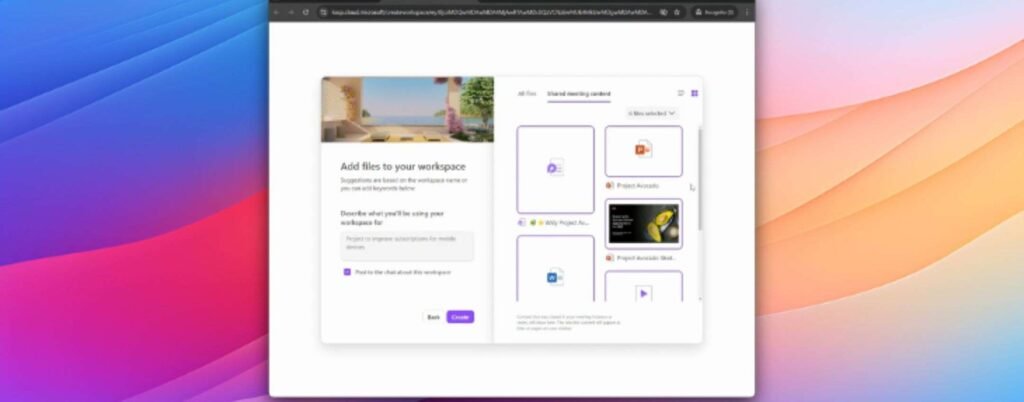
Task: Select the Project Avocado PowerPoint file tile
Action: [x=643, y=151]
